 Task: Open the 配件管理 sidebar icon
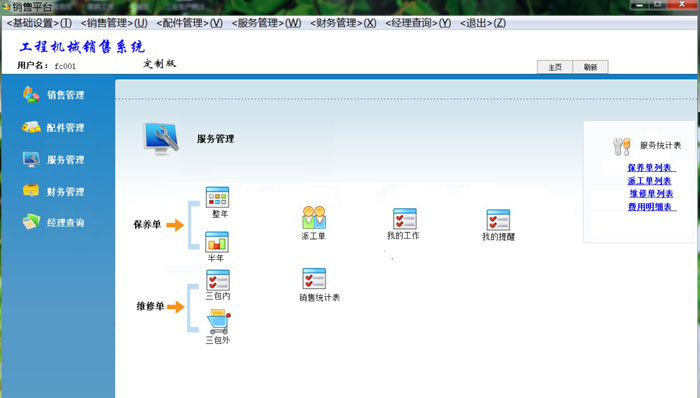(31, 127)
